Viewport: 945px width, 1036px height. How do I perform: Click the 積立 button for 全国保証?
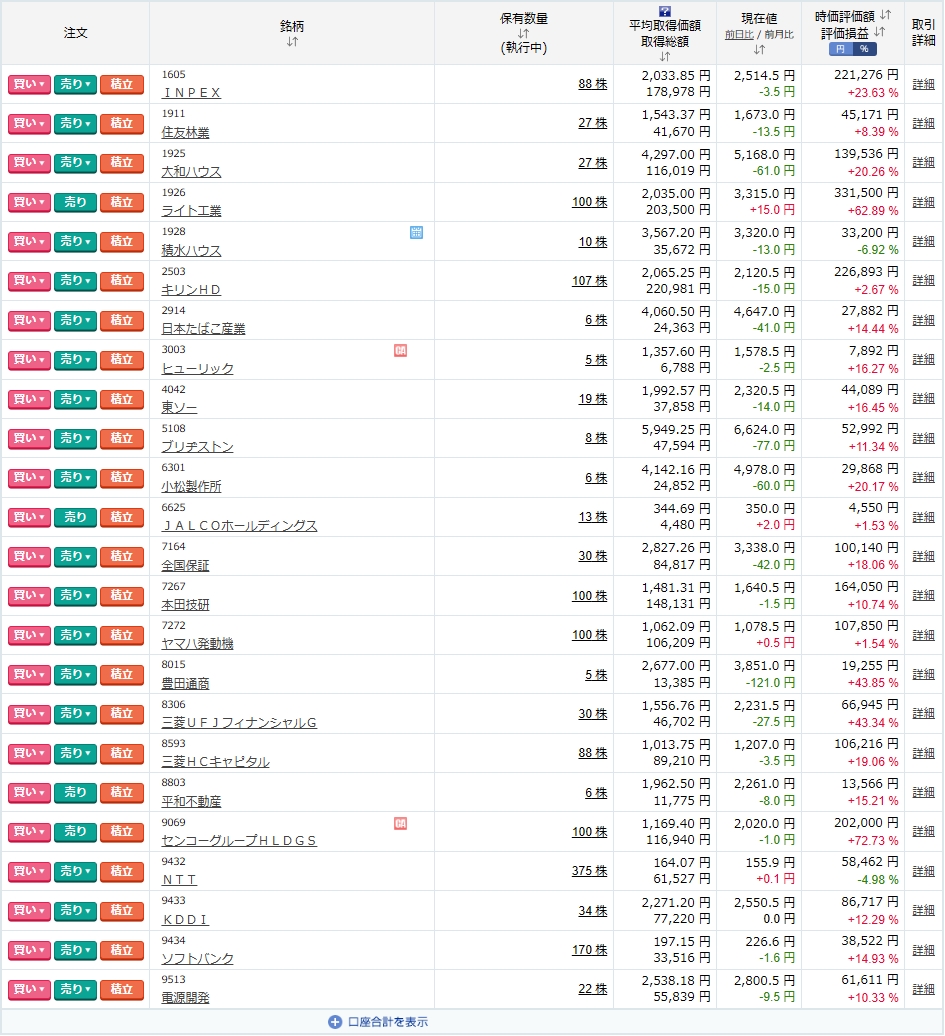[x=122, y=556]
